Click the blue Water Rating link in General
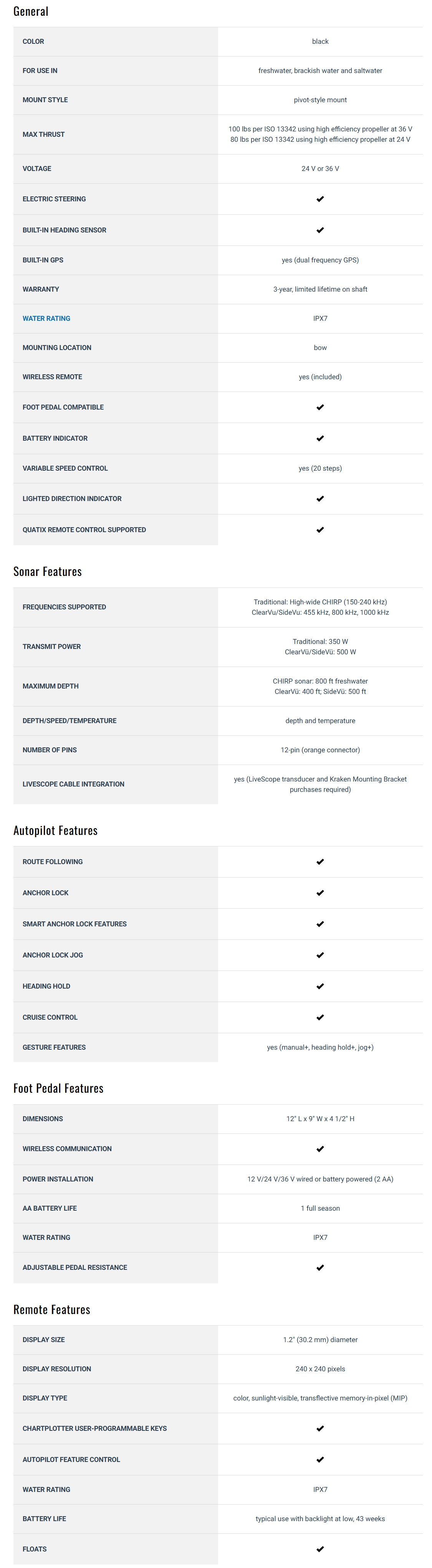 click(x=46, y=319)
